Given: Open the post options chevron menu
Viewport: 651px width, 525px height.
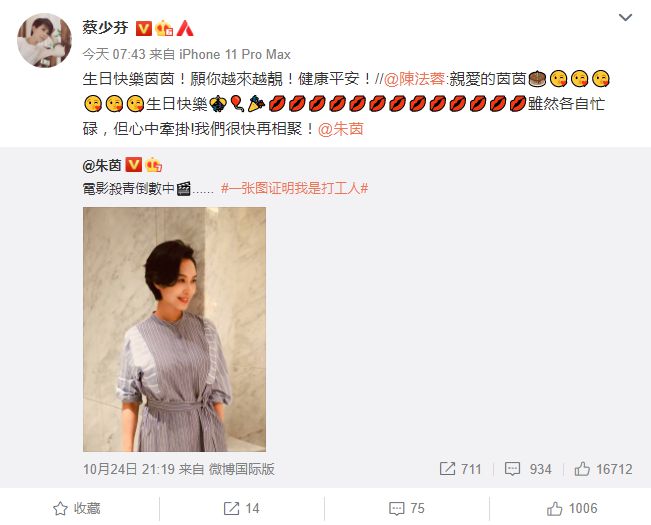Looking at the screenshot, I should click(625, 17).
